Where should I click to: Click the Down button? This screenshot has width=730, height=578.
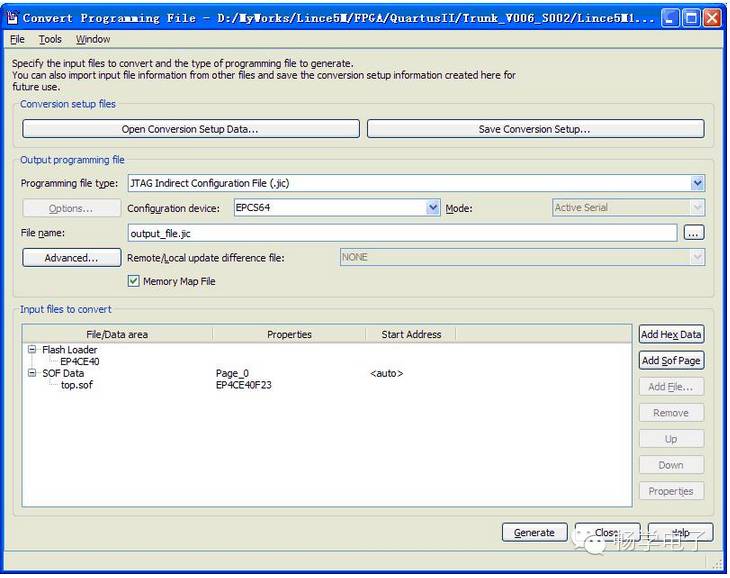671,464
